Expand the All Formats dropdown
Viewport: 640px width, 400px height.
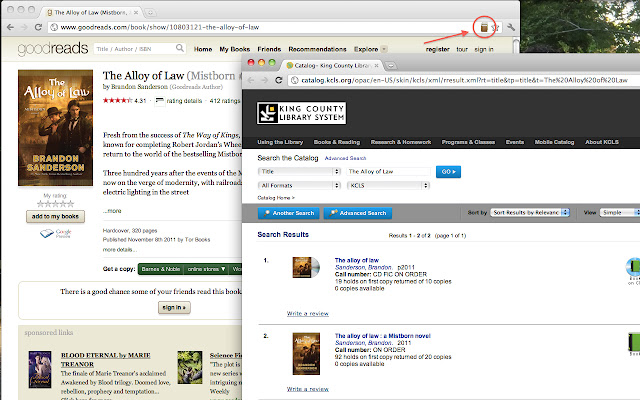click(298, 186)
